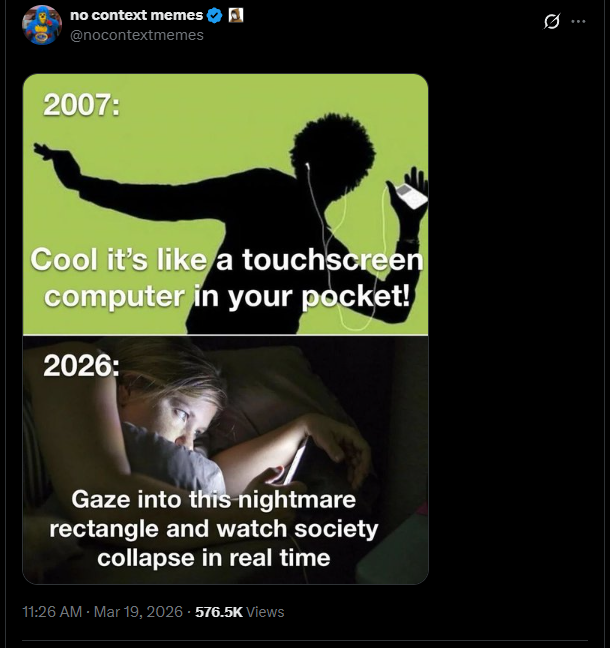The width and height of the screenshot is (610, 648).
Task: Click the "Views" label under the post
Action: coord(265,611)
